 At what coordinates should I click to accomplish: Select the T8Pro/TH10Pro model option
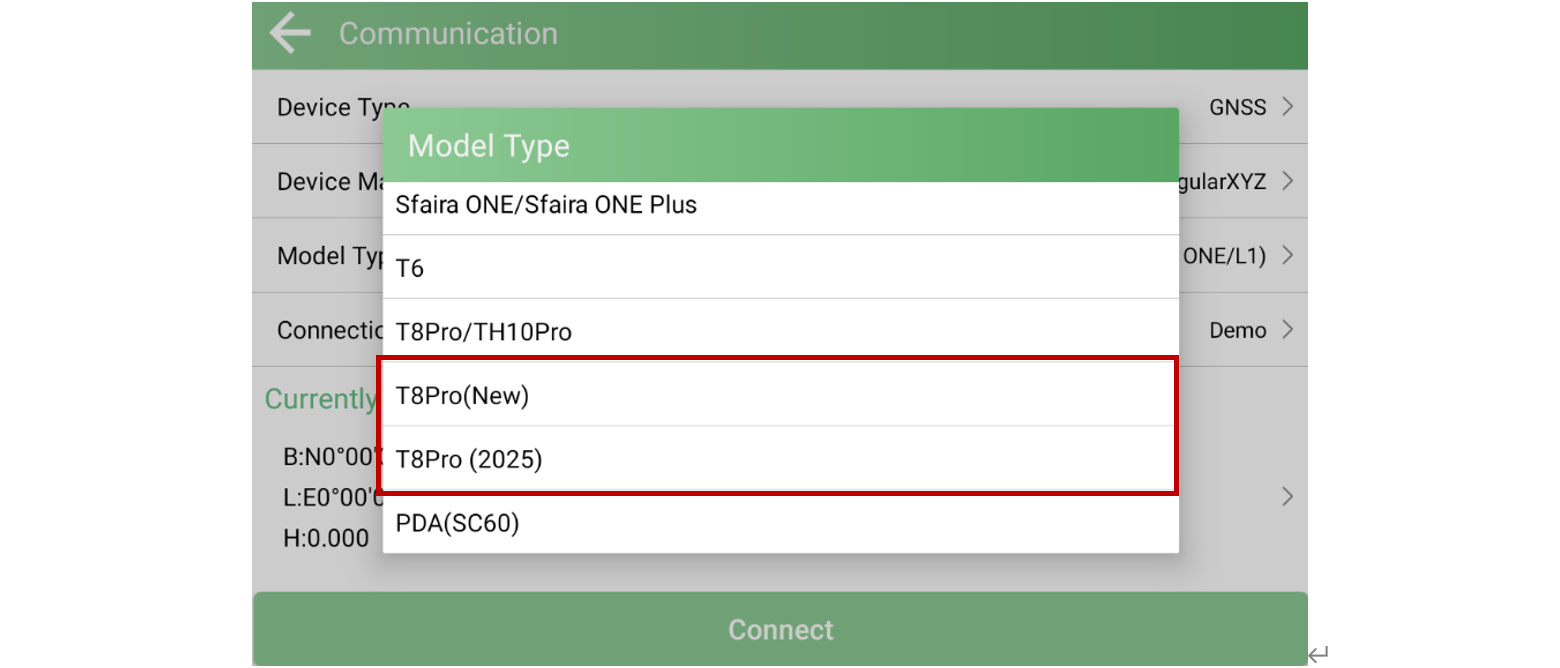point(484,332)
